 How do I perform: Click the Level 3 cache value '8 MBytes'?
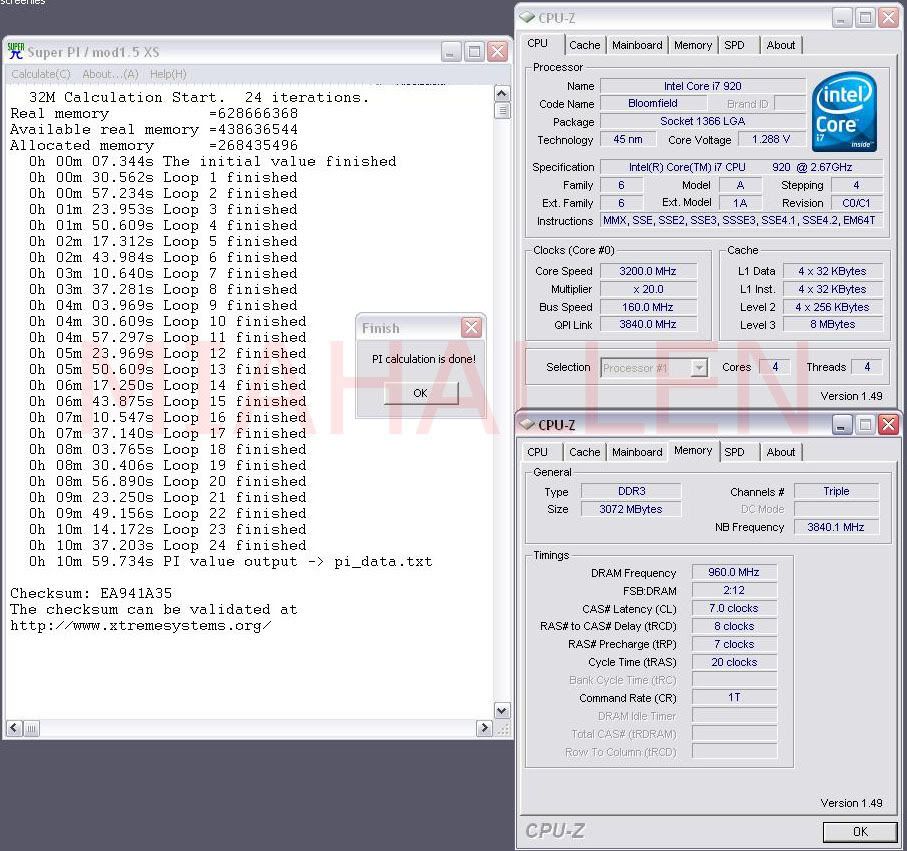[832, 325]
